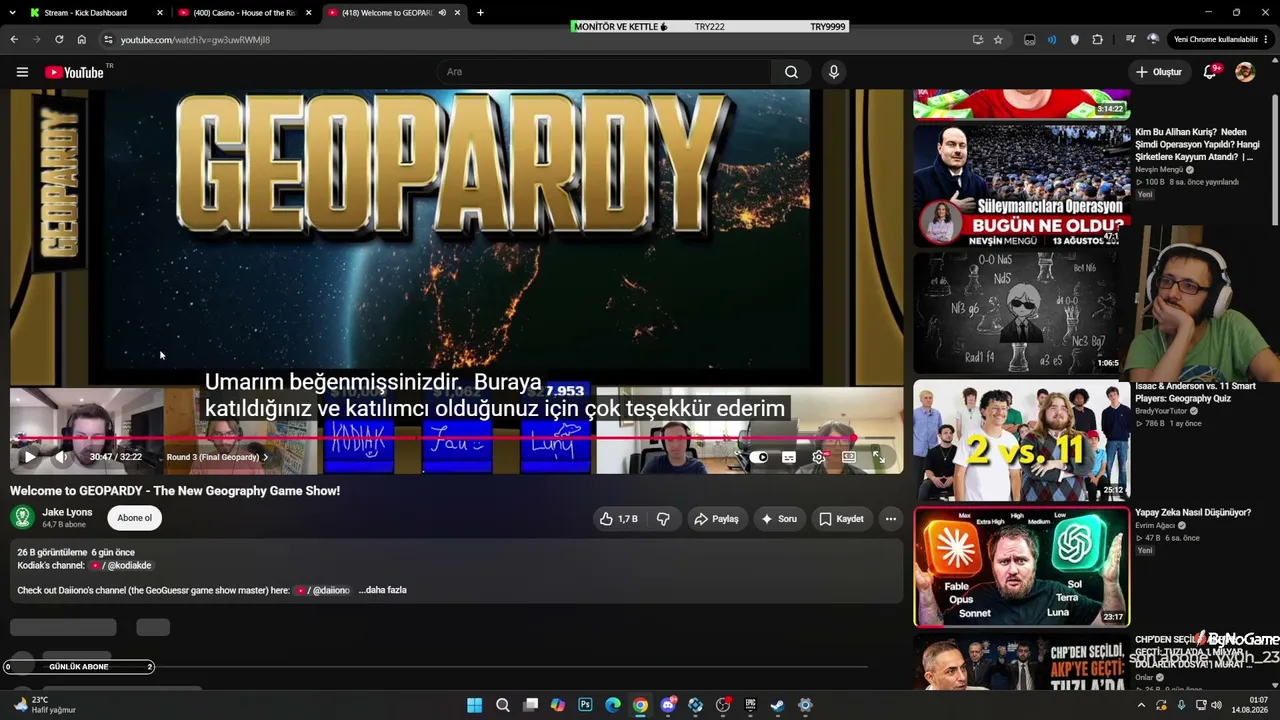1280x720 pixels.
Task: Show hidden system tray icons
Action: [1141, 705]
